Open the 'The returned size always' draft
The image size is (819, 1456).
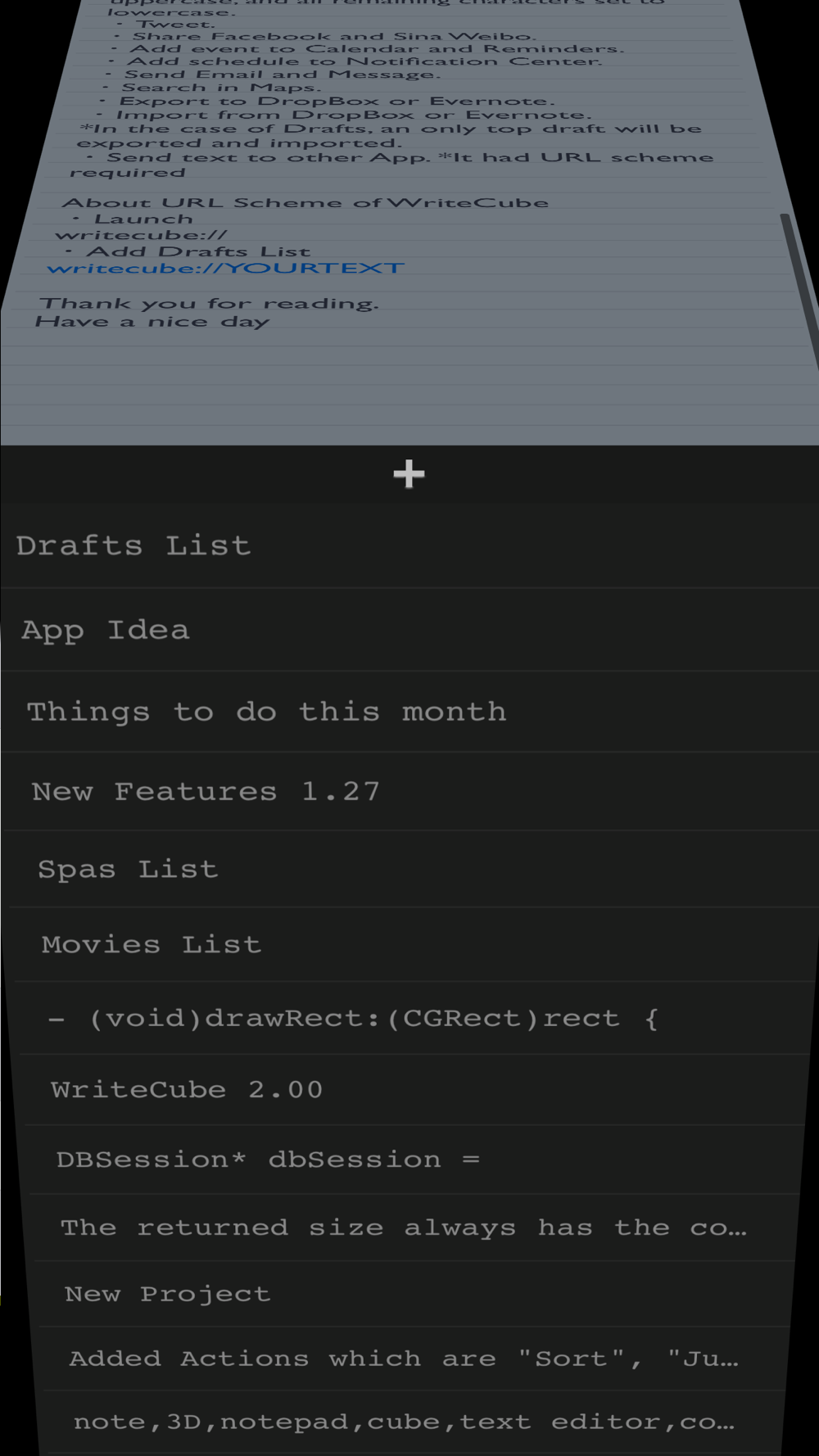click(x=403, y=1228)
